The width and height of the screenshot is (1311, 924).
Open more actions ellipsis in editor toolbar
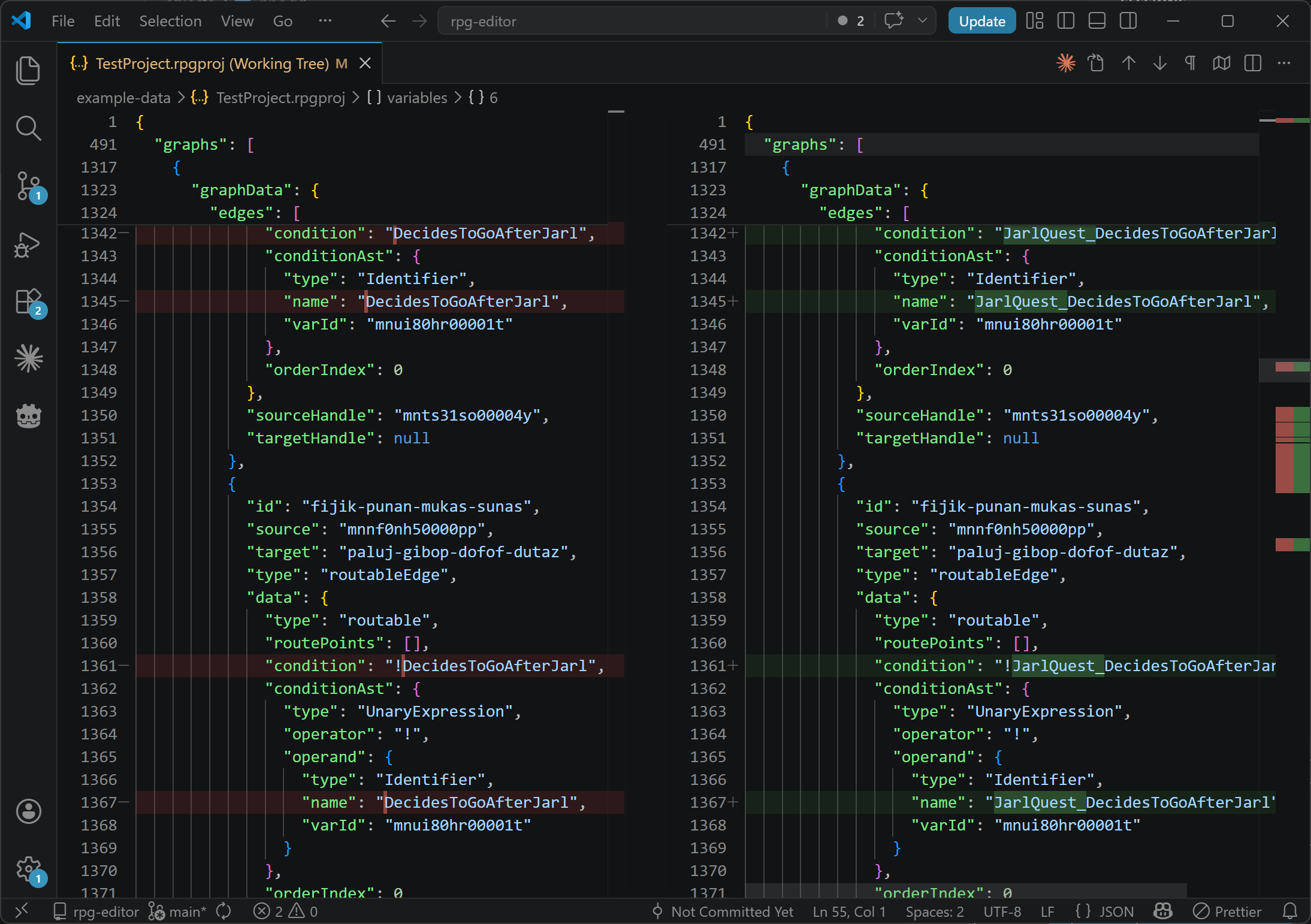pyautogui.click(x=1283, y=63)
